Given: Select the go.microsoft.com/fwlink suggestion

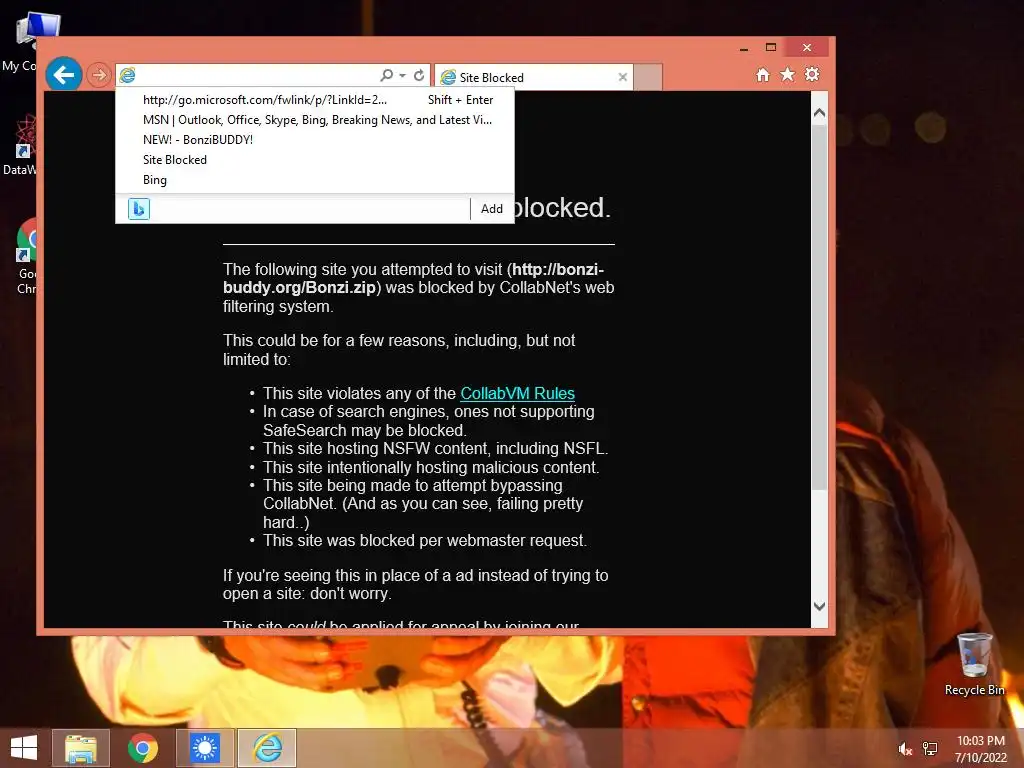Looking at the screenshot, I should pyautogui.click(x=315, y=100).
